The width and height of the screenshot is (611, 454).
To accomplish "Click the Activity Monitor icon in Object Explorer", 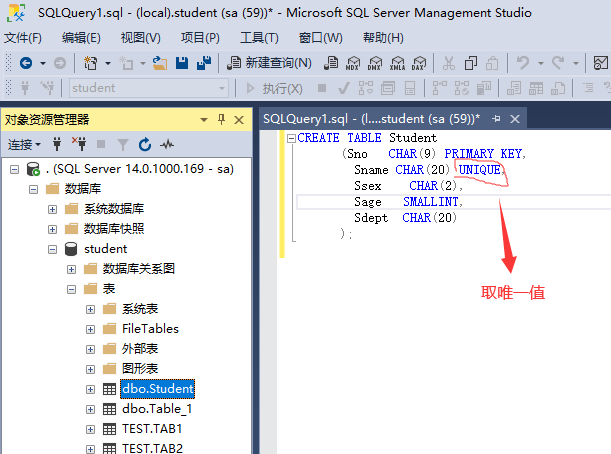I will (167, 145).
